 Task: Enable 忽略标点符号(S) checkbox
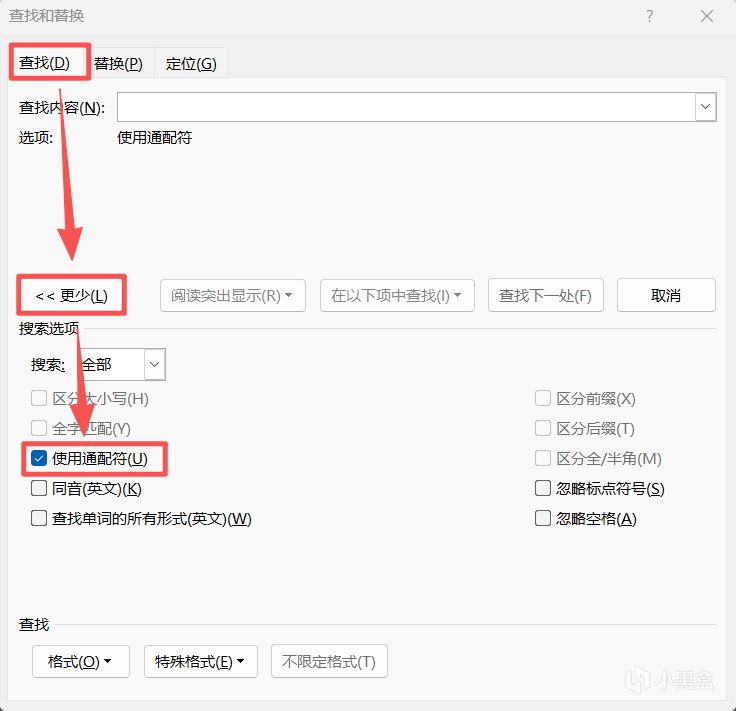point(543,488)
